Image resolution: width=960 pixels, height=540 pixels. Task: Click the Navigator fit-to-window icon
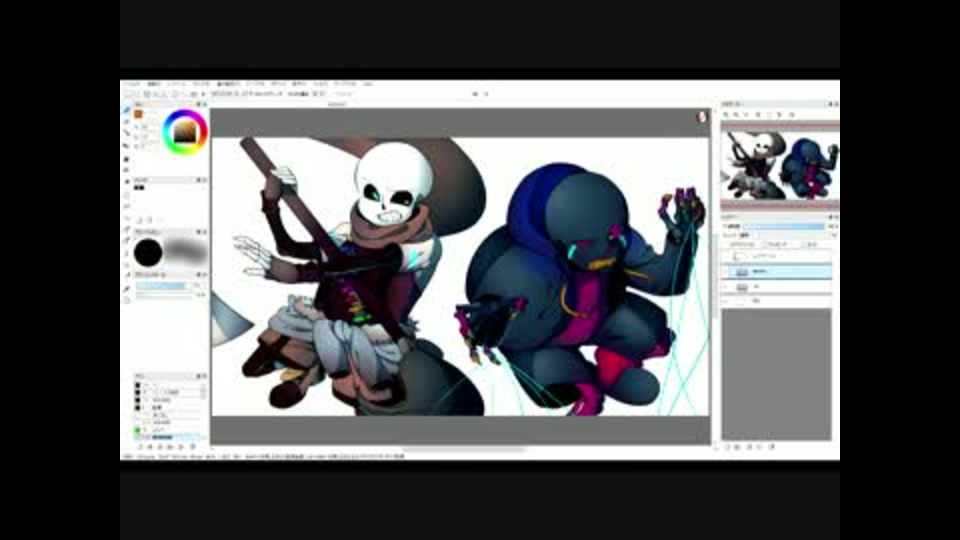tap(747, 114)
